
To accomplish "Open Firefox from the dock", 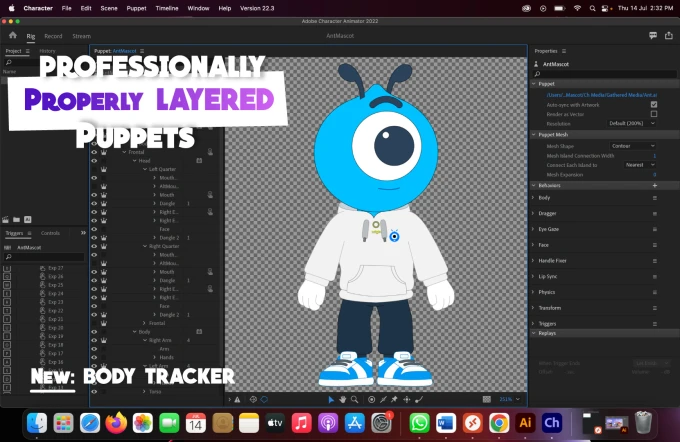I will [x=116, y=423].
